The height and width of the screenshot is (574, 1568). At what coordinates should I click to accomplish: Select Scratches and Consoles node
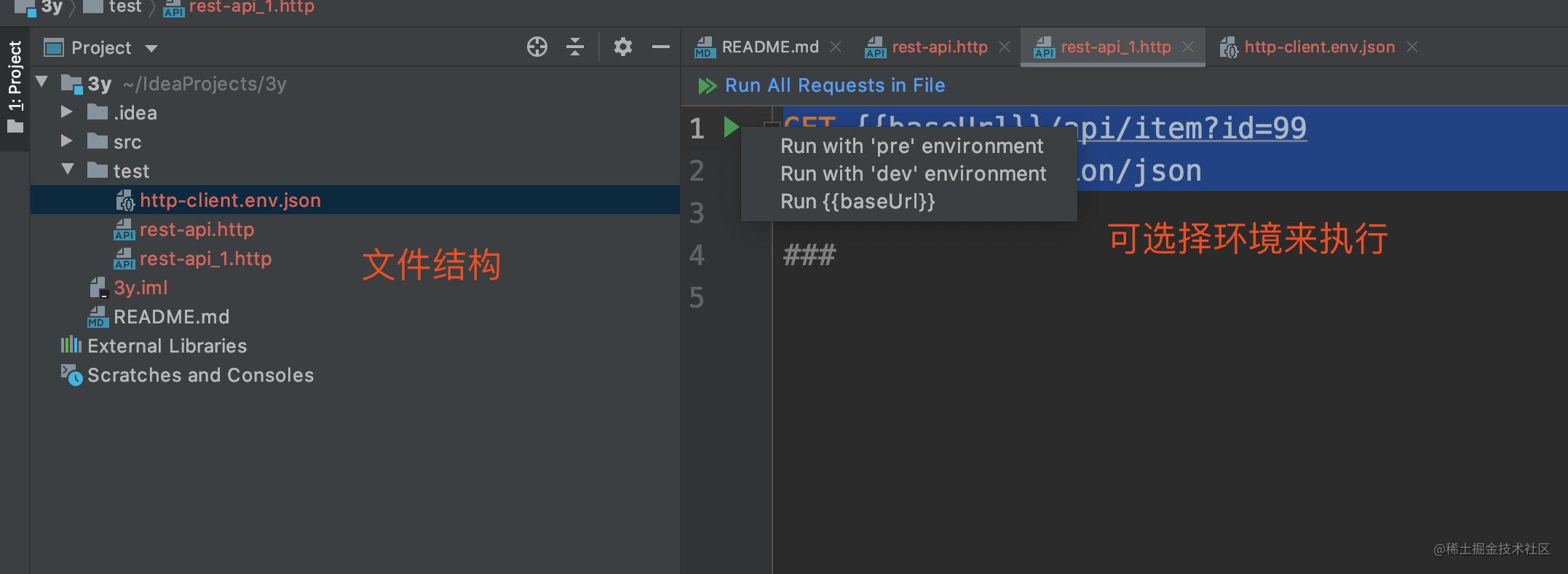(x=200, y=375)
